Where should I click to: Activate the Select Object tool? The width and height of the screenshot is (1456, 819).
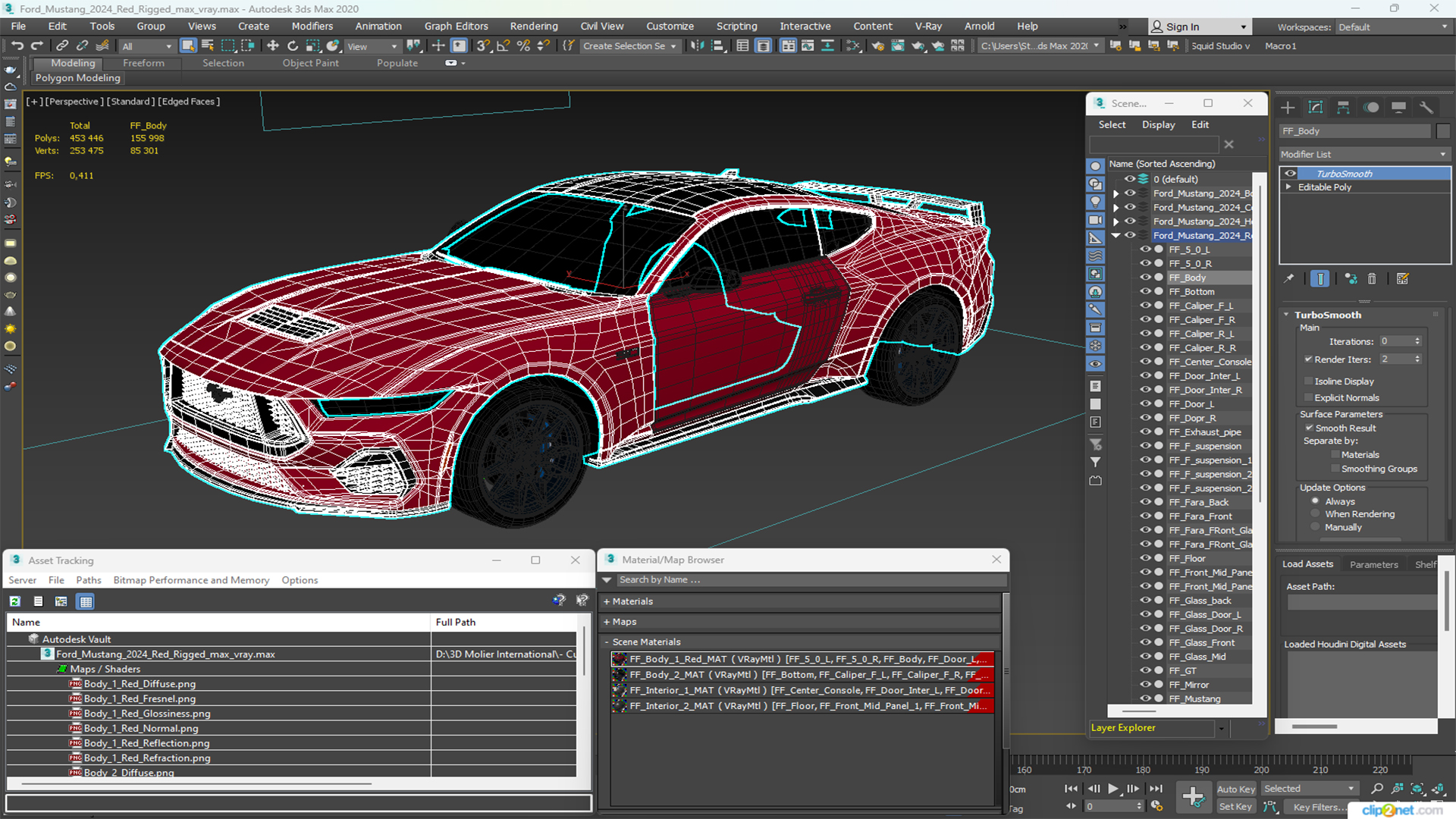[x=188, y=46]
